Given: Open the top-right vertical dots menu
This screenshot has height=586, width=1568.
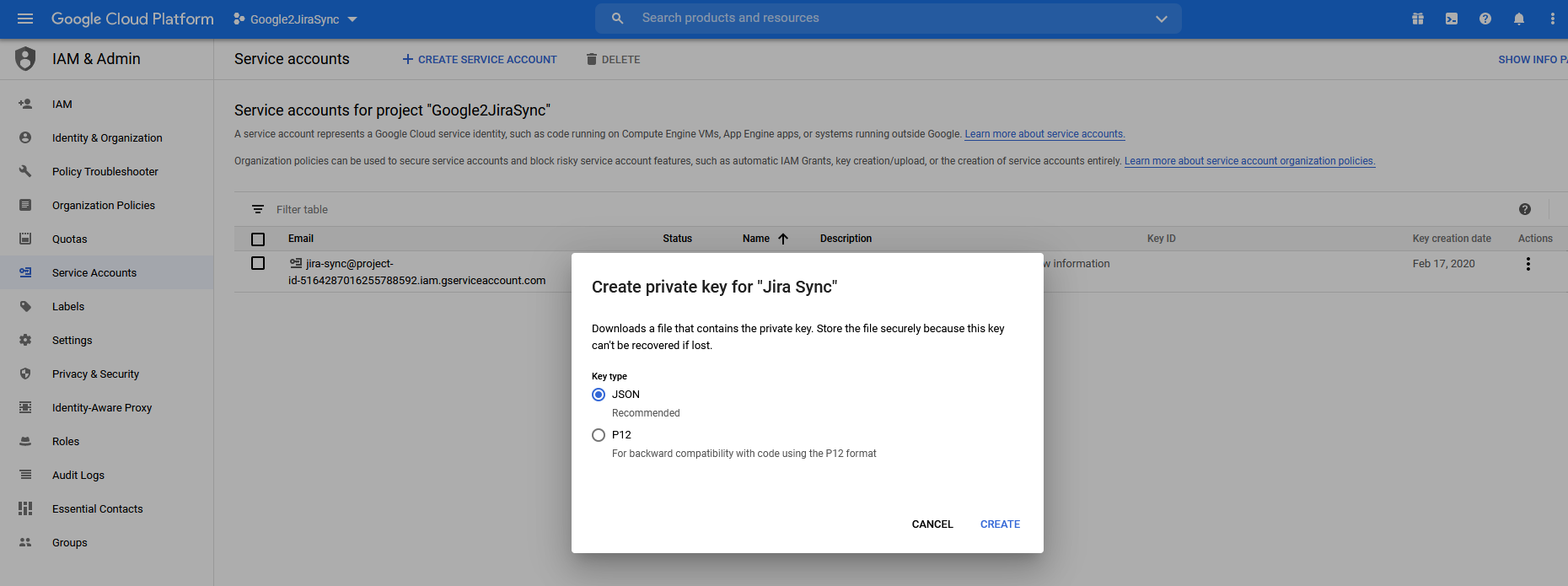Looking at the screenshot, I should pos(1552,19).
